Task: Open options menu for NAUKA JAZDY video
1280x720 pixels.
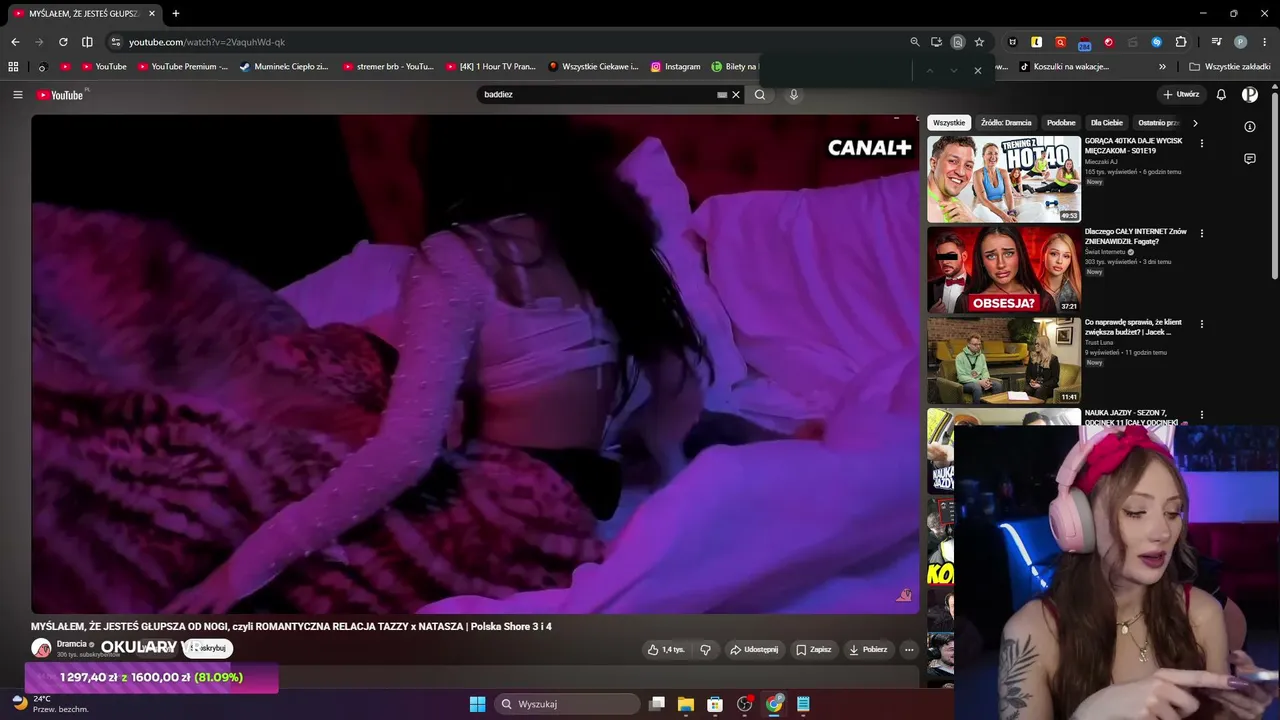Action: pyautogui.click(x=1202, y=414)
